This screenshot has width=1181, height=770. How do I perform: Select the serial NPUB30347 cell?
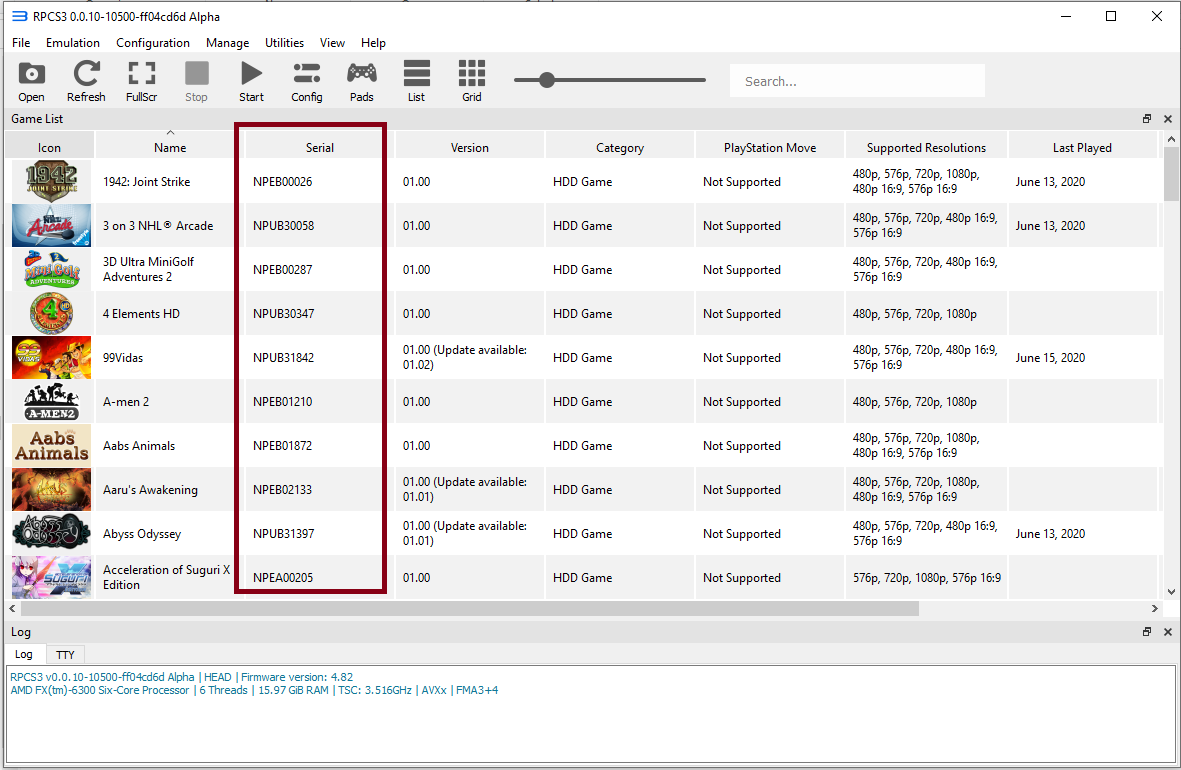(319, 313)
